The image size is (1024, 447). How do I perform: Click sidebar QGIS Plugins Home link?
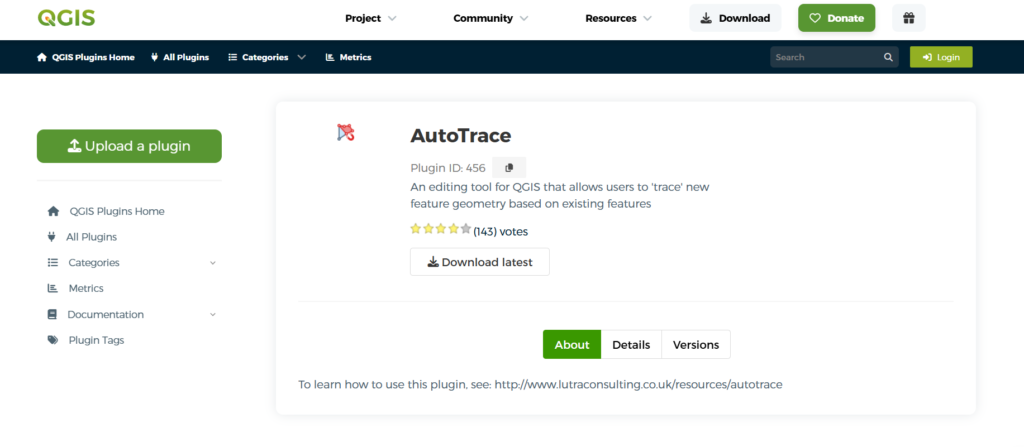(117, 211)
